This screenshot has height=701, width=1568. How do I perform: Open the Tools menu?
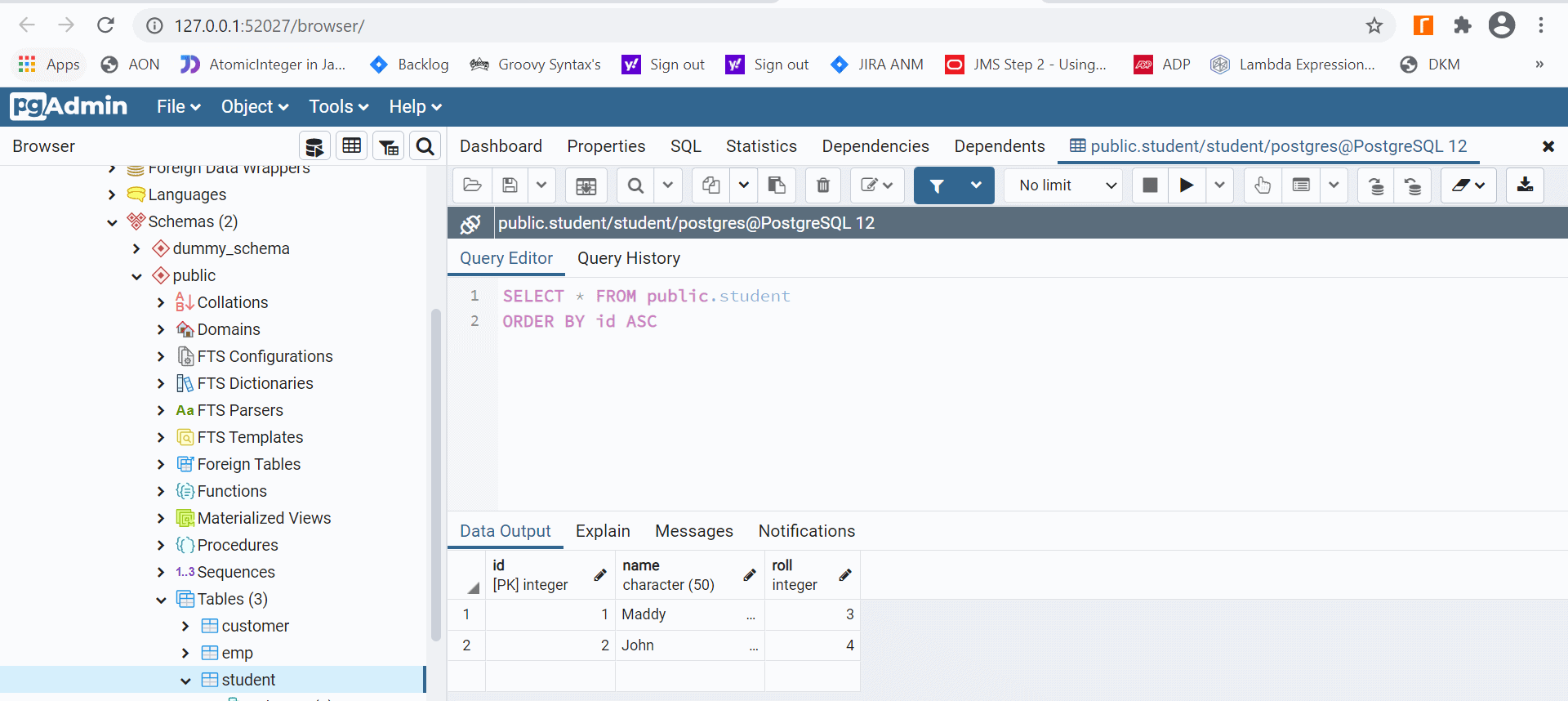(x=338, y=107)
